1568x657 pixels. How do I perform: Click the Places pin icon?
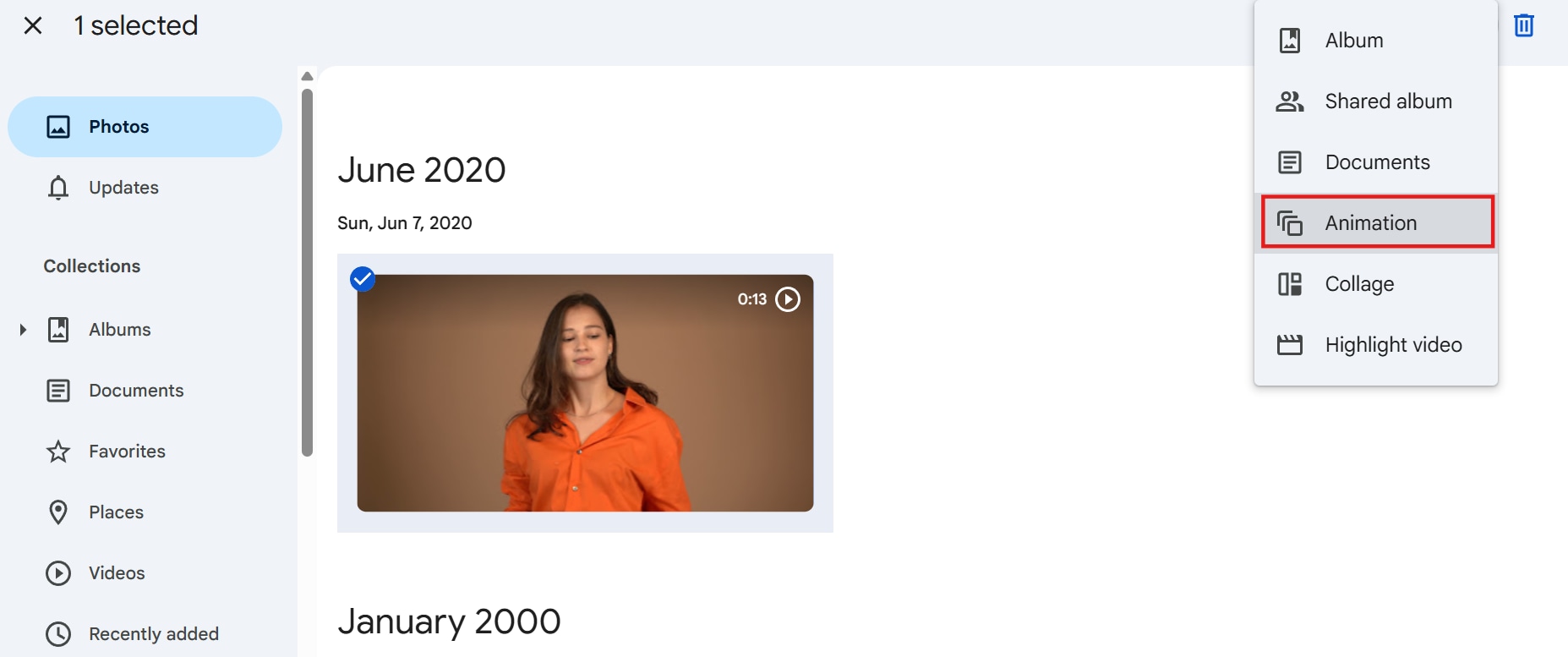(58, 512)
